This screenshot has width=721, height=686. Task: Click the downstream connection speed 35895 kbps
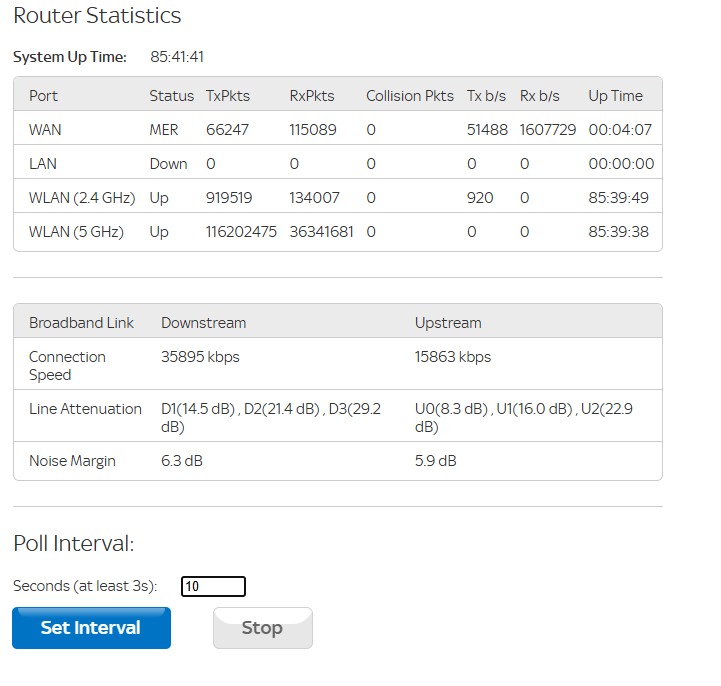tap(200, 357)
